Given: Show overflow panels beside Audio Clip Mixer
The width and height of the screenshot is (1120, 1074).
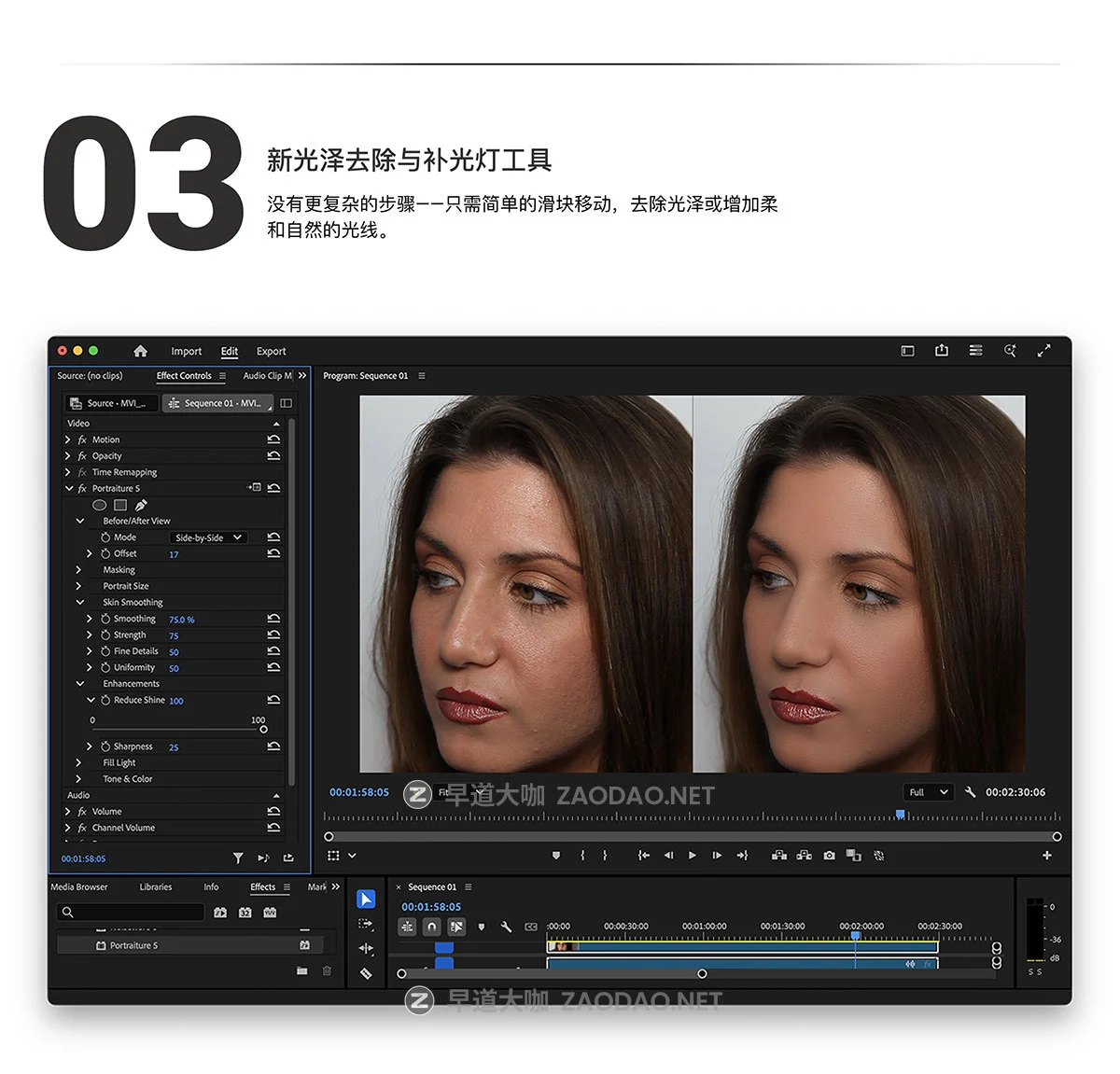Looking at the screenshot, I should 302,376.
